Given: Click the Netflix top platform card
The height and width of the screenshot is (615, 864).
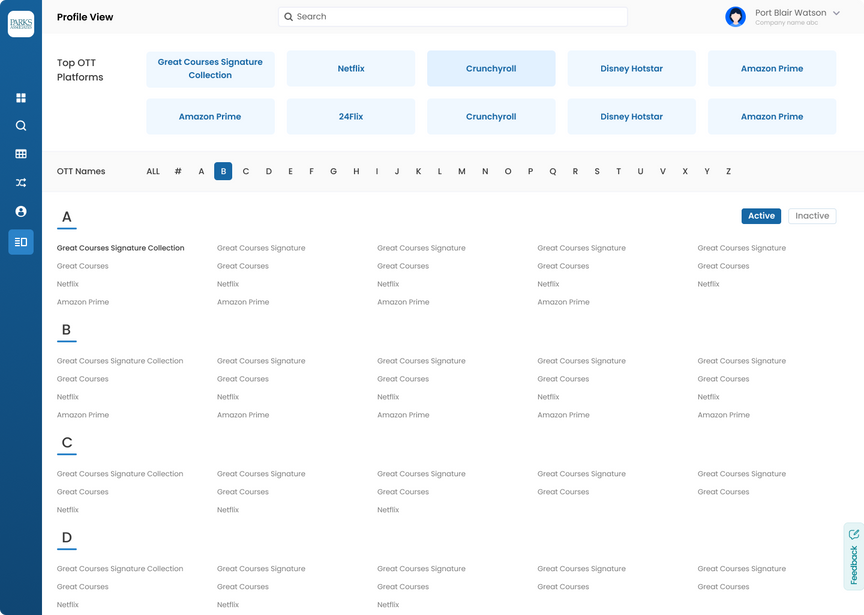Looking at the screenshot, I should click(x=350, y=69).
